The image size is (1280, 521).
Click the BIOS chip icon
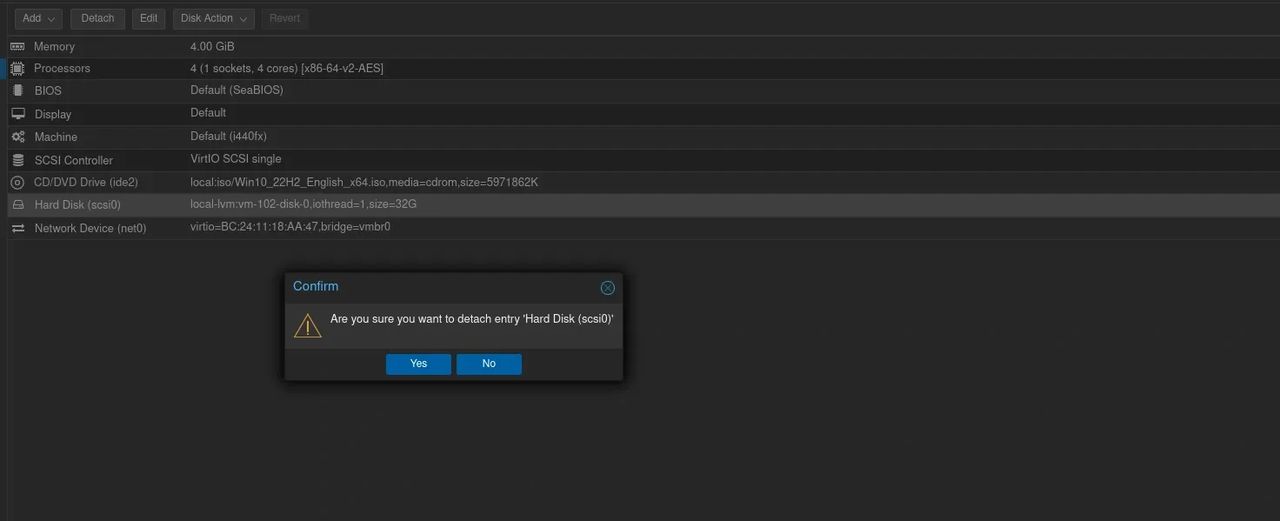coord(18,91)
